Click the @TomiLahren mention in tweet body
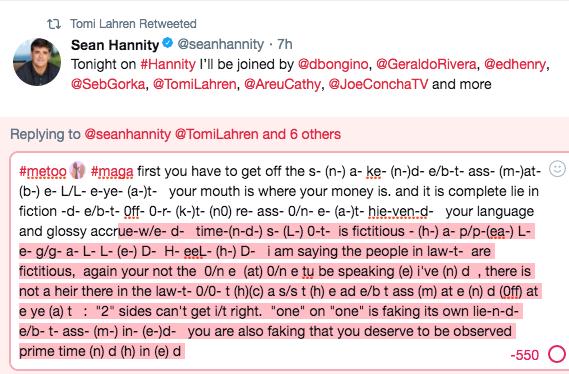This screenshot has height=374, width=569. 195,85
